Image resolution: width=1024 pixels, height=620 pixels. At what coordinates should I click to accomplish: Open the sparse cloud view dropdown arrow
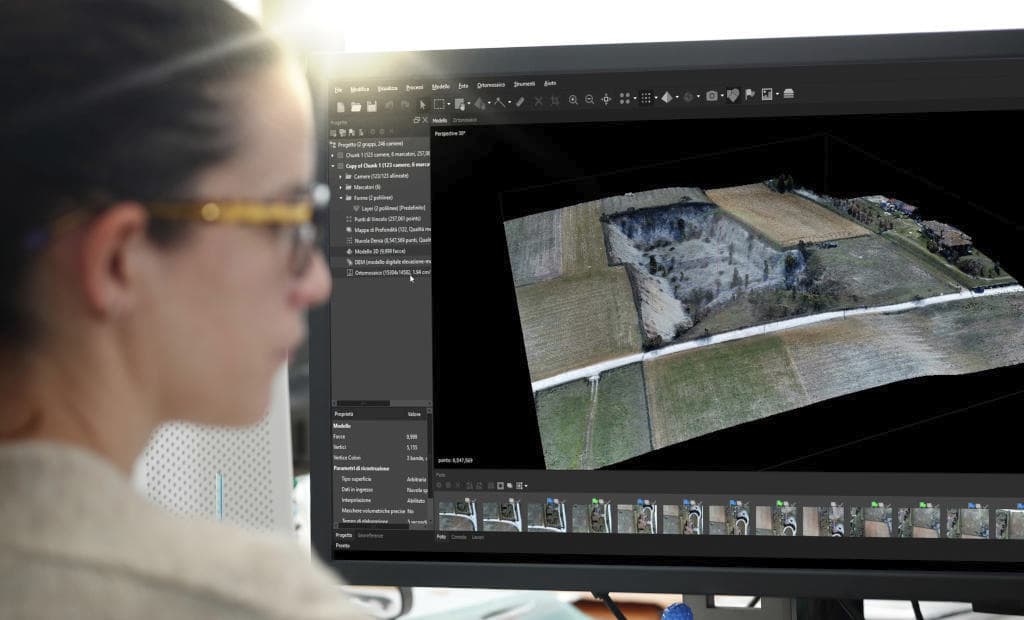click(634, 99)
